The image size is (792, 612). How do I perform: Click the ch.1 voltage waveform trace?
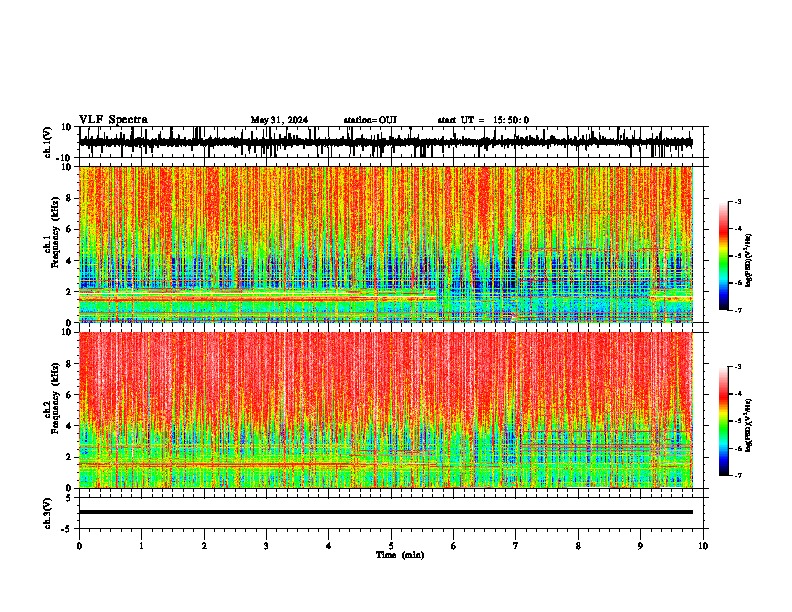pos(386,142)
